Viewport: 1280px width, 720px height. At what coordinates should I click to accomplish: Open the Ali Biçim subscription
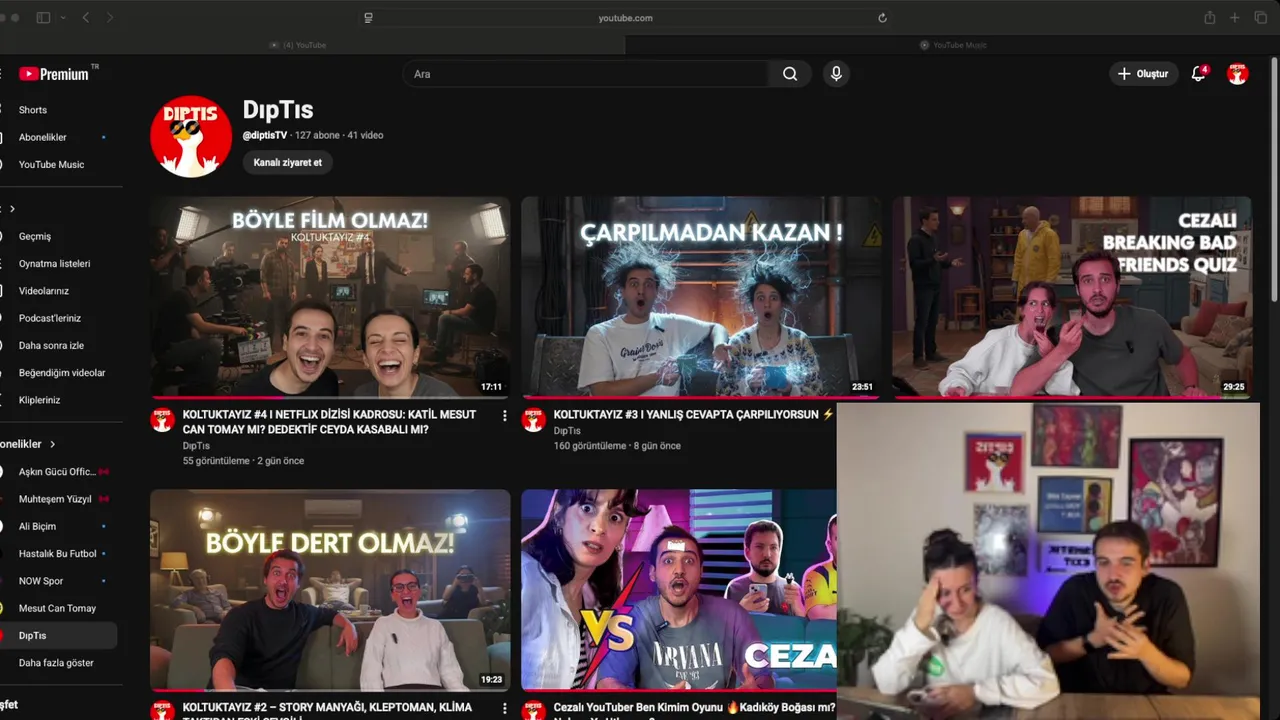(37, 526)
